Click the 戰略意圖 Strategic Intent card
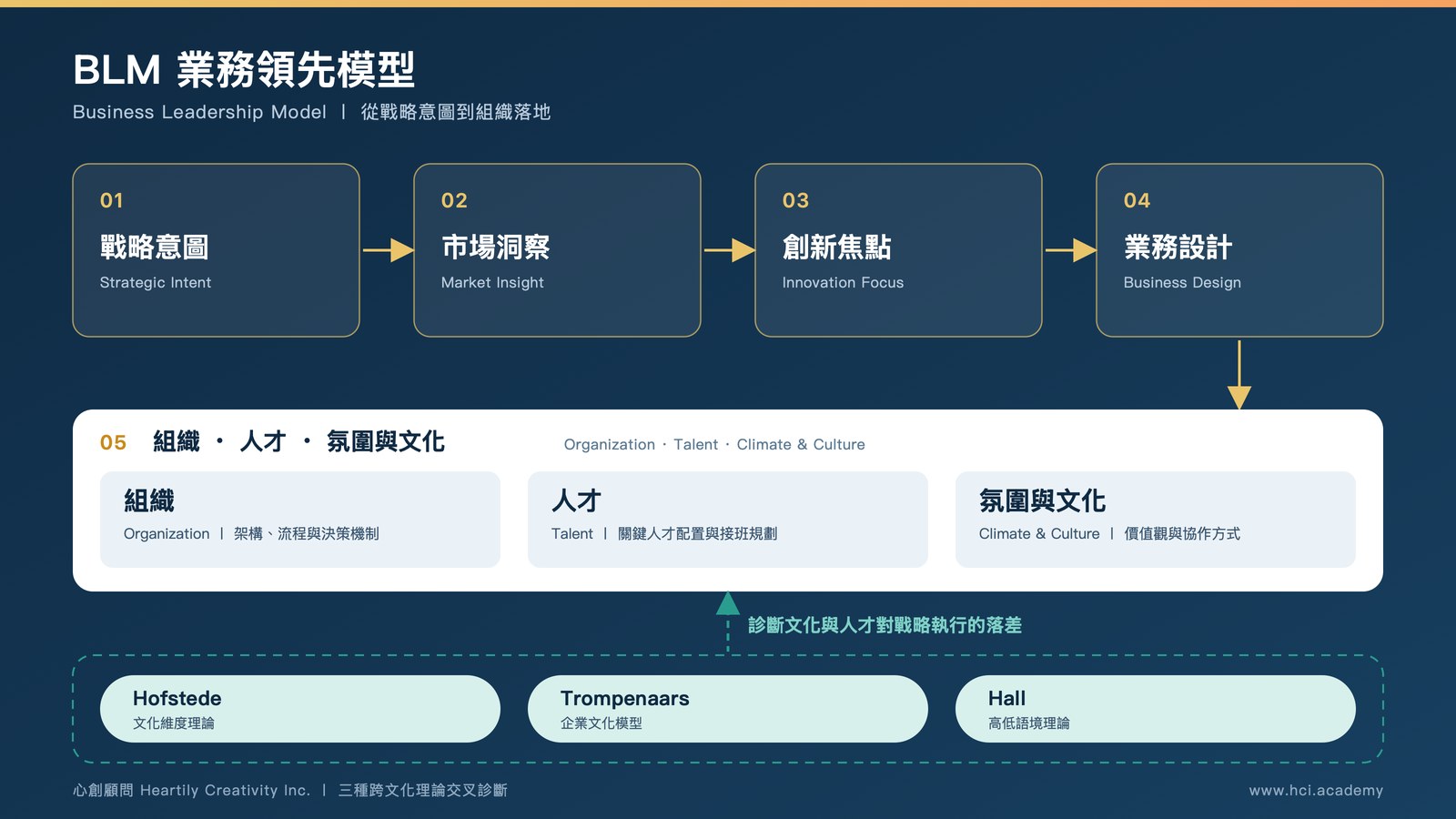This screenshot has height=819, width=1456. click(x=216, y=250)
